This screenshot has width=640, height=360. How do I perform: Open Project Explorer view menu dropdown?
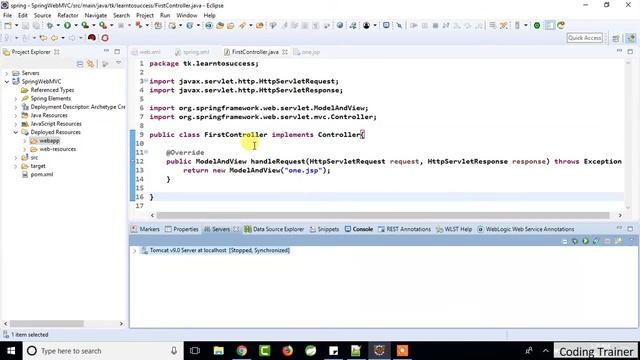coord(118,63)
